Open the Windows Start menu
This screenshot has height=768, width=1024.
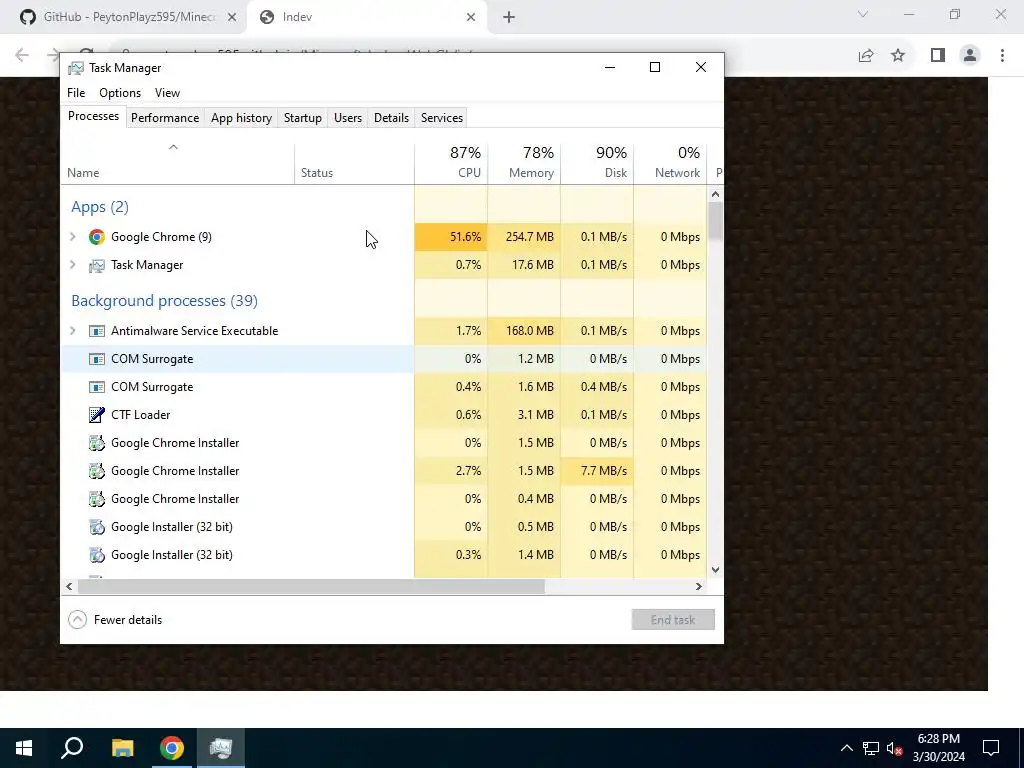pos(24,748)
